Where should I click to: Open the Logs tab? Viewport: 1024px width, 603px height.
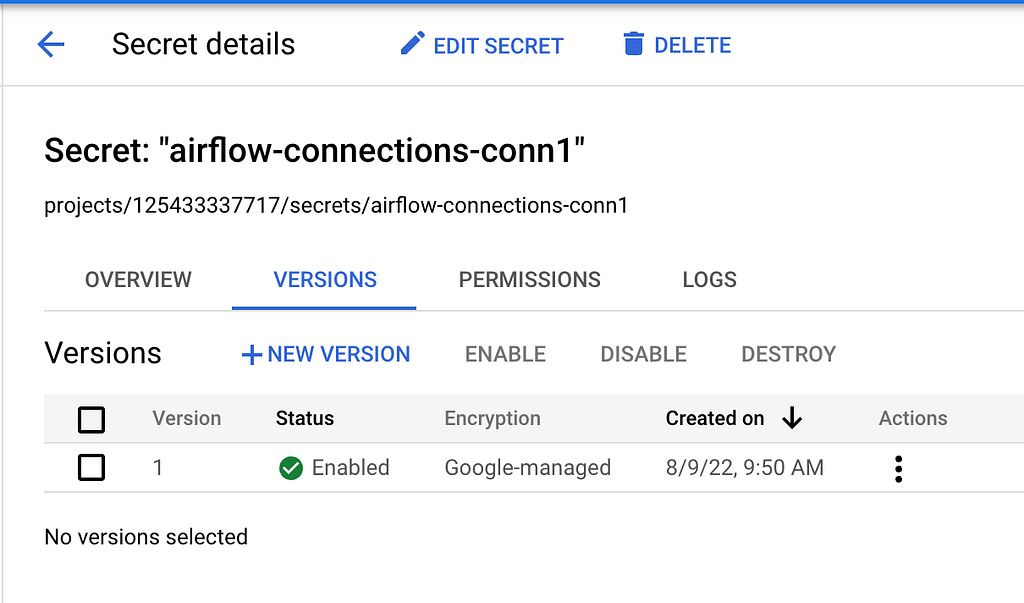[709, 280]
